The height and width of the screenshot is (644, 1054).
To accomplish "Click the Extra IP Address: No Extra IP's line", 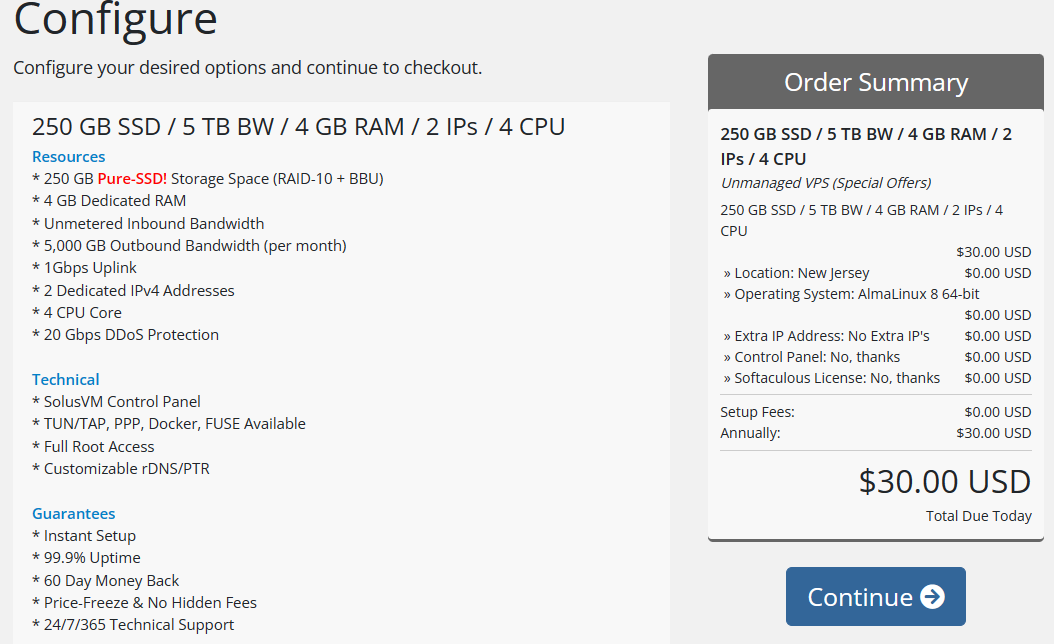I will [x=832, y=335].
